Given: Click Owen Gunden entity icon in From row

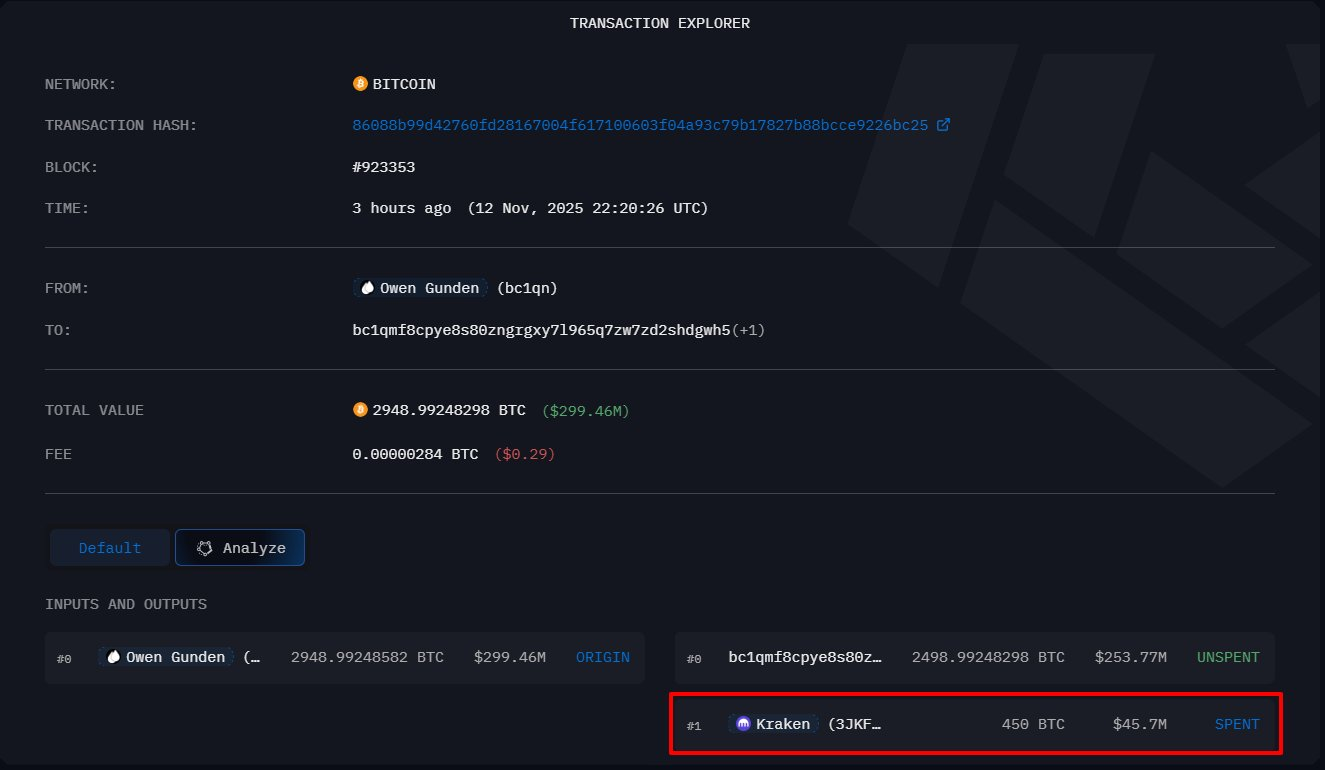Looking at the screenshot, I should (x=367, y=288).
